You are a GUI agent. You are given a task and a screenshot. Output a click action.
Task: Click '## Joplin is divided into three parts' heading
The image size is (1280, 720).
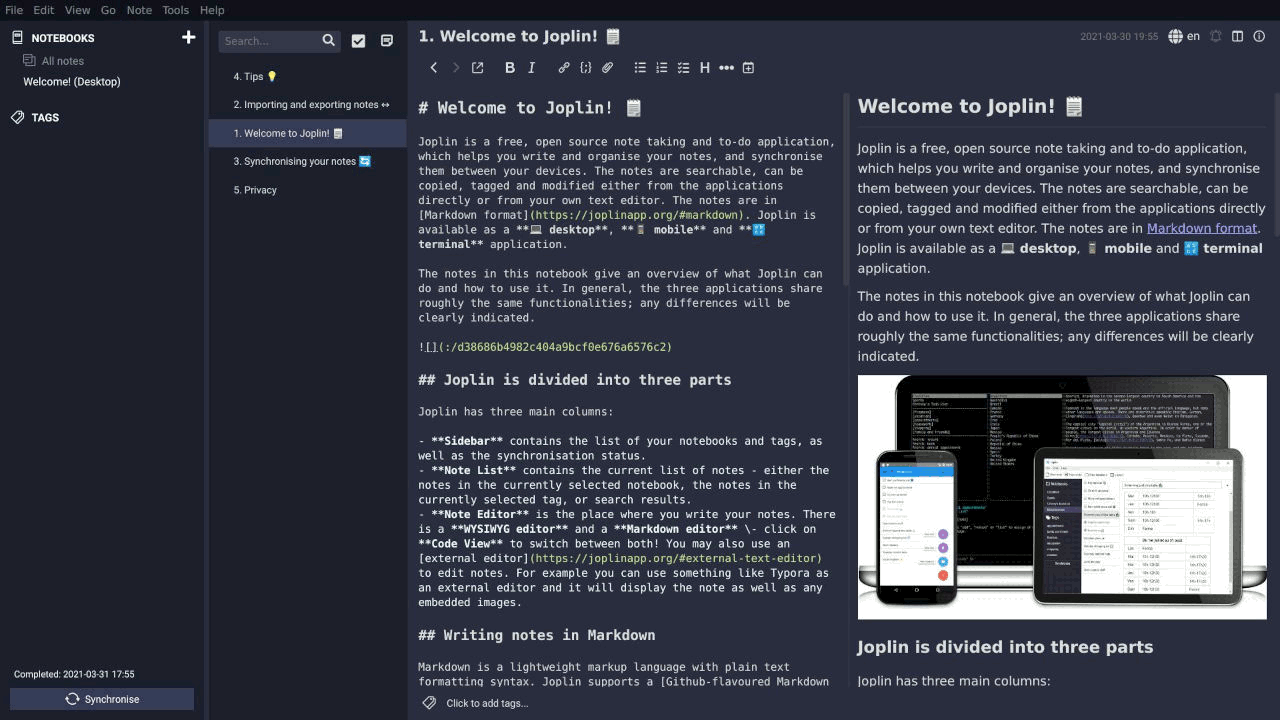[x=575, y=380]
